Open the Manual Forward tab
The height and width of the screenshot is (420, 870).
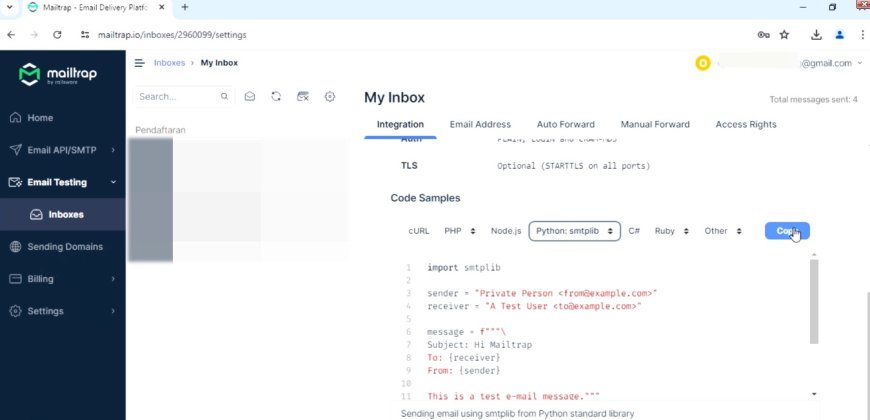pos(655,125)
